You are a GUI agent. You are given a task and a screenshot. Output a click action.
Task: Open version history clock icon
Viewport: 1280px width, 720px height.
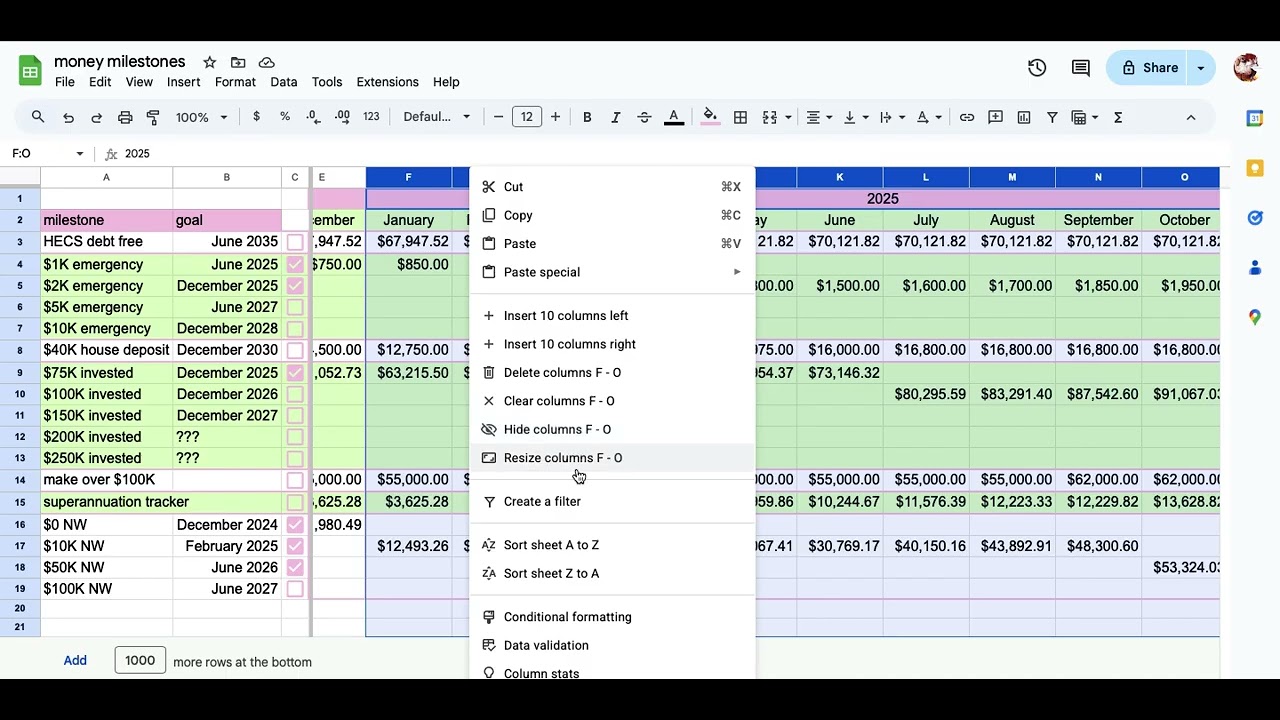(x=1037, y=68)
